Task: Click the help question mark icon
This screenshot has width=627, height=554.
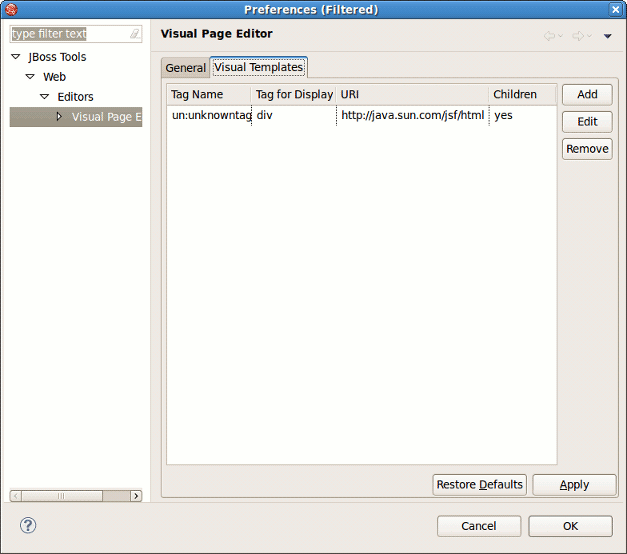Action: [28, 525]
